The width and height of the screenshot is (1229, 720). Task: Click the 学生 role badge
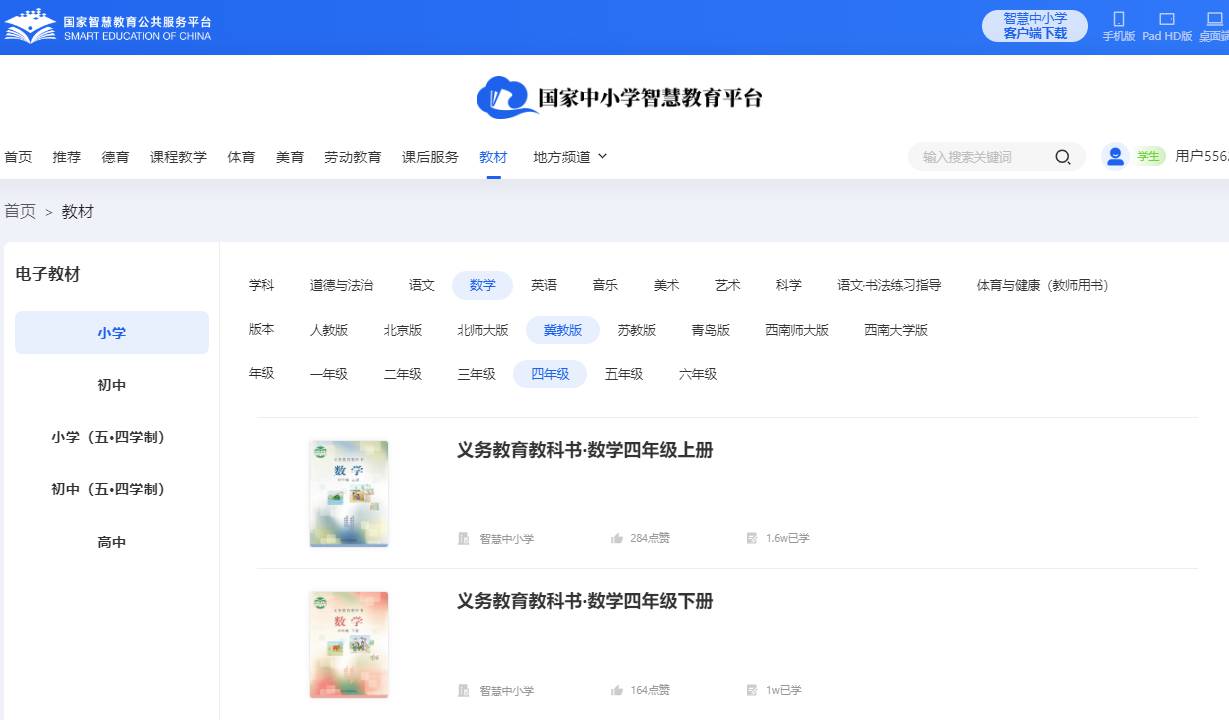[1149, 157]
